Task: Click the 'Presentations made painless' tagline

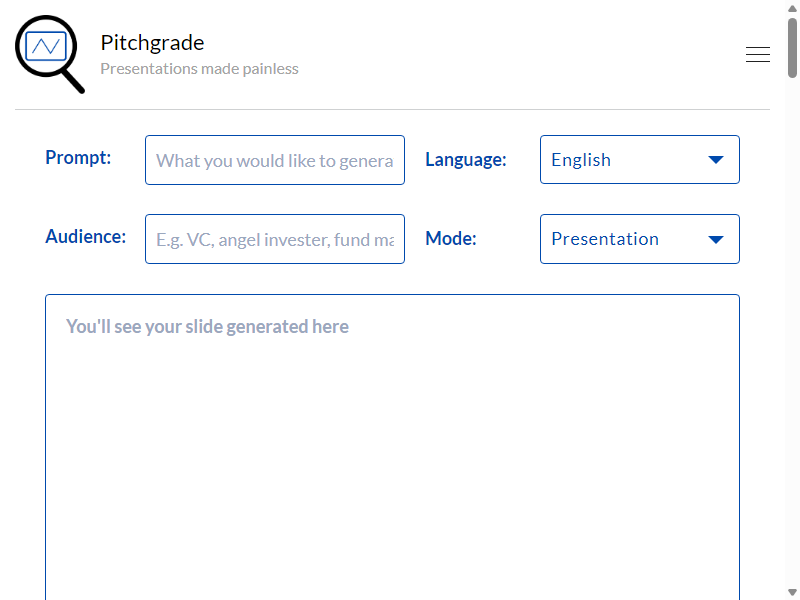Action: tap(199, 69)
